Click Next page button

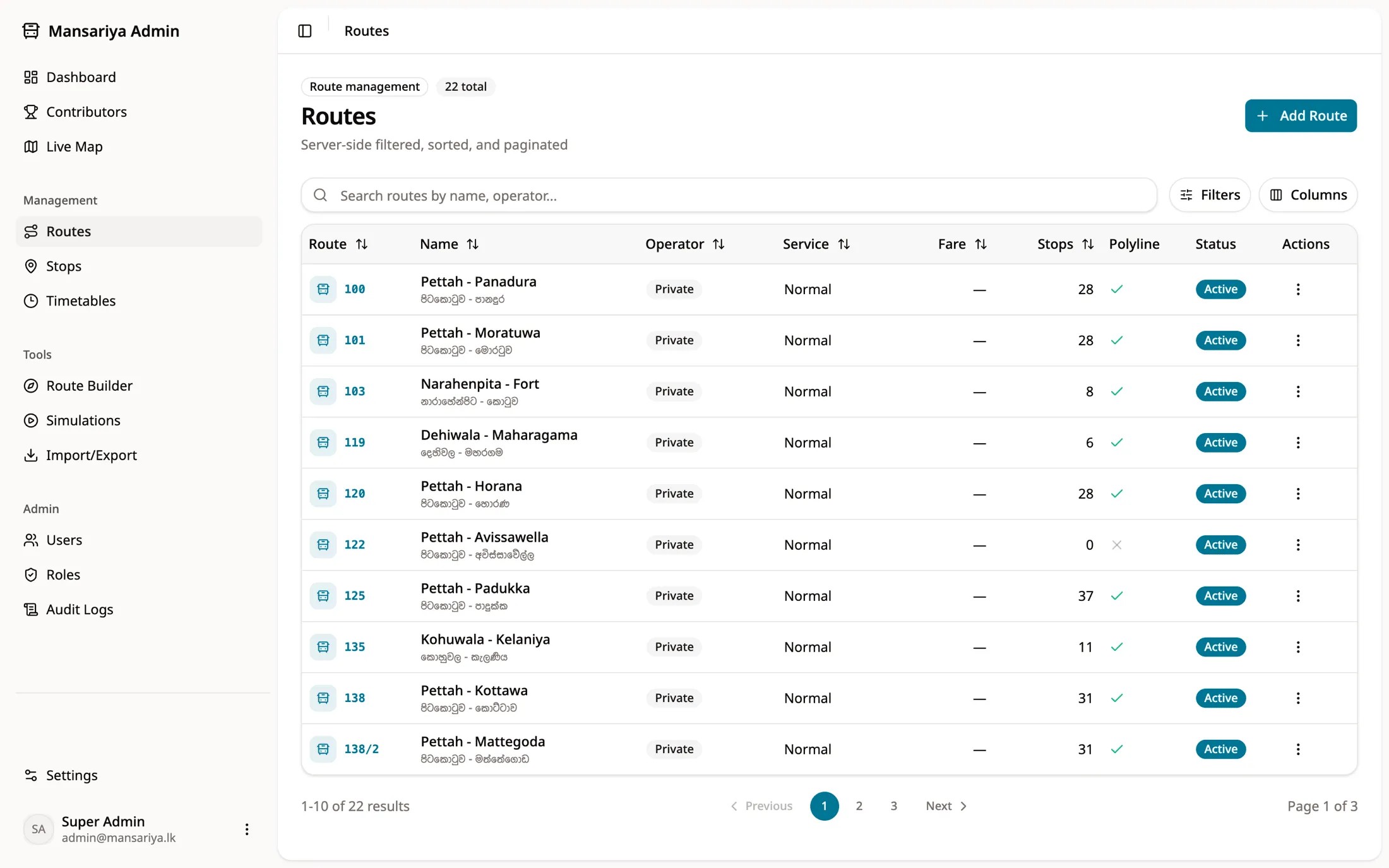tap(946, 806)
